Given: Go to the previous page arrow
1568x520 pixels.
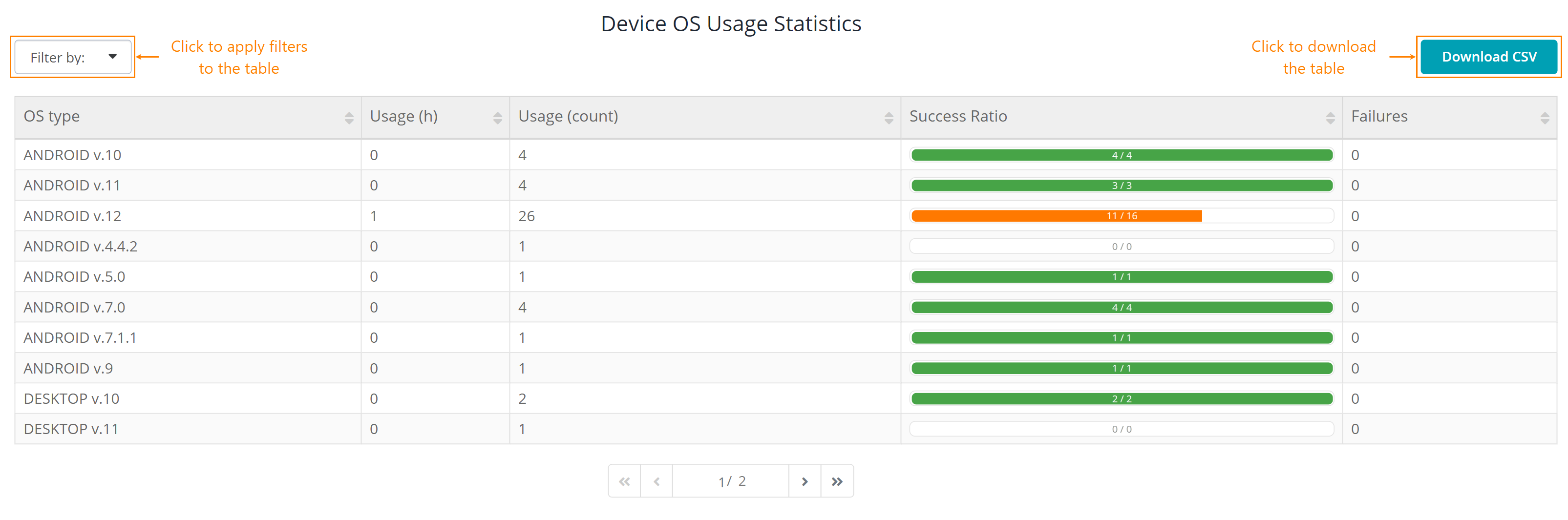Looking at the screenshot, I should [x=657, y=480].
